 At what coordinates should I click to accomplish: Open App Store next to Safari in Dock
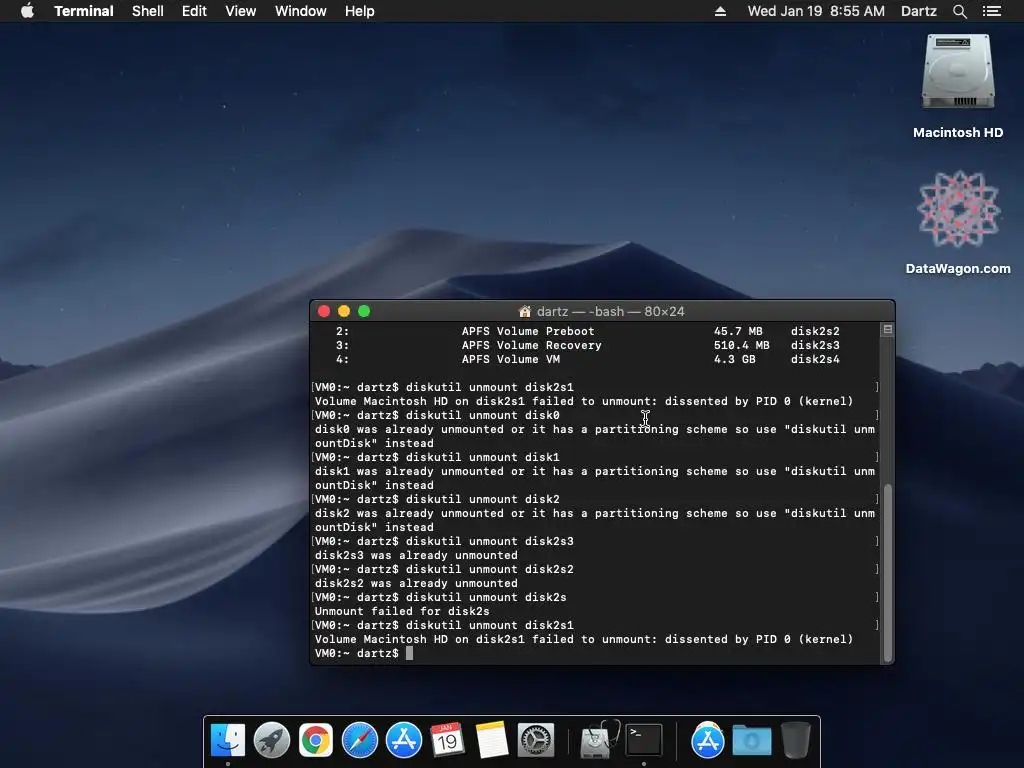[x=404, y=741]
